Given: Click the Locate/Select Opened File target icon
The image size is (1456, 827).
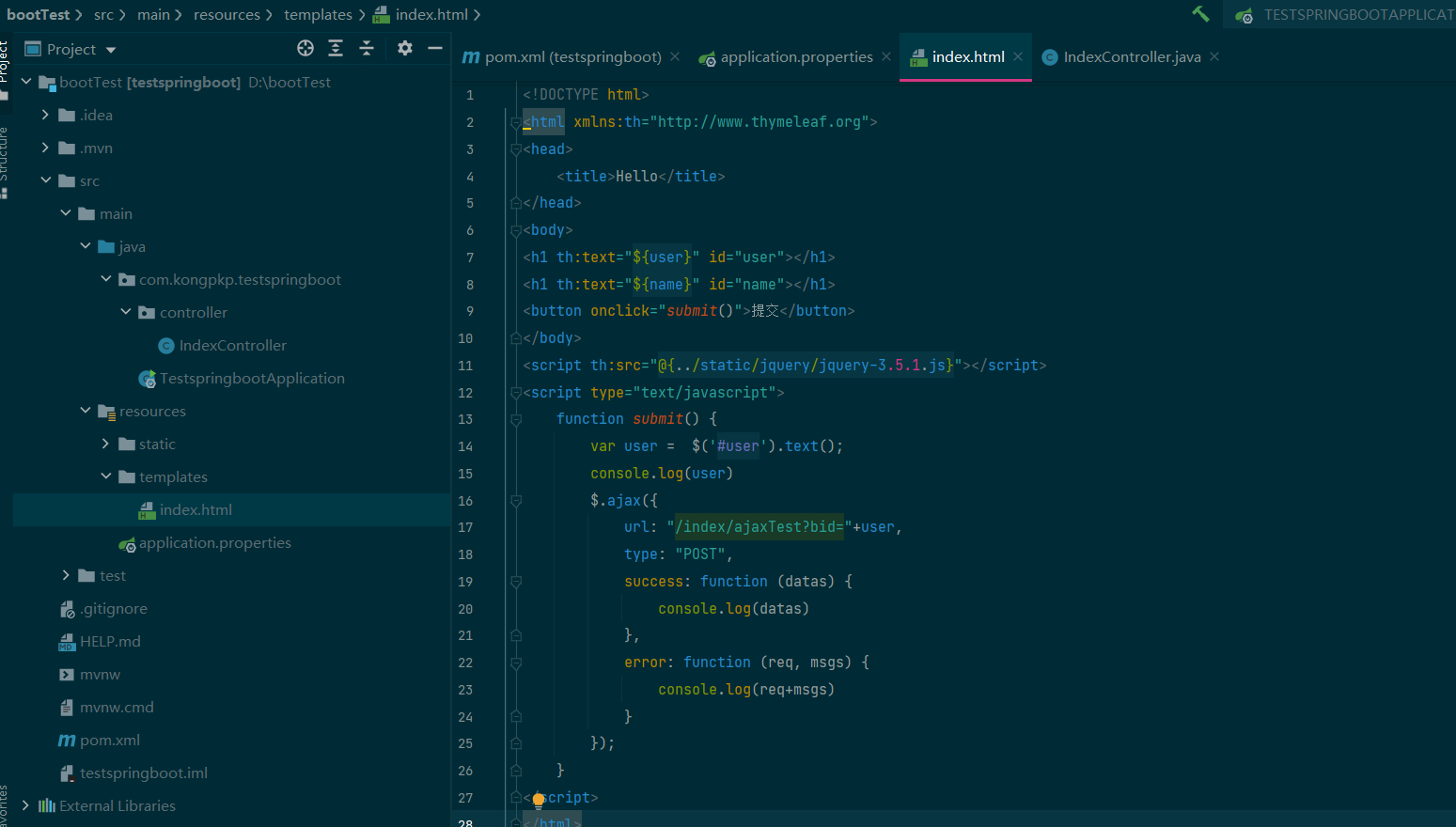Looking at the screenshot, I should (305, 49).
